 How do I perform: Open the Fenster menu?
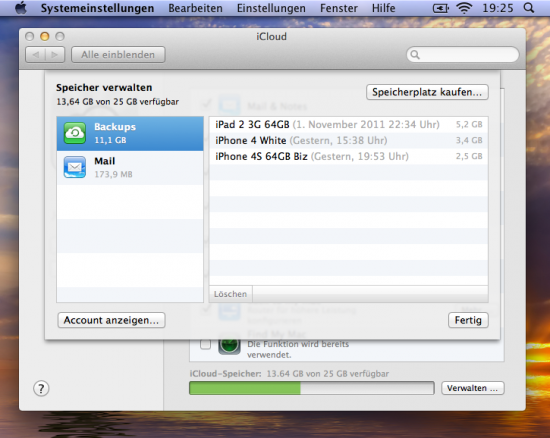pyautogui.click(x=339, y=8)
